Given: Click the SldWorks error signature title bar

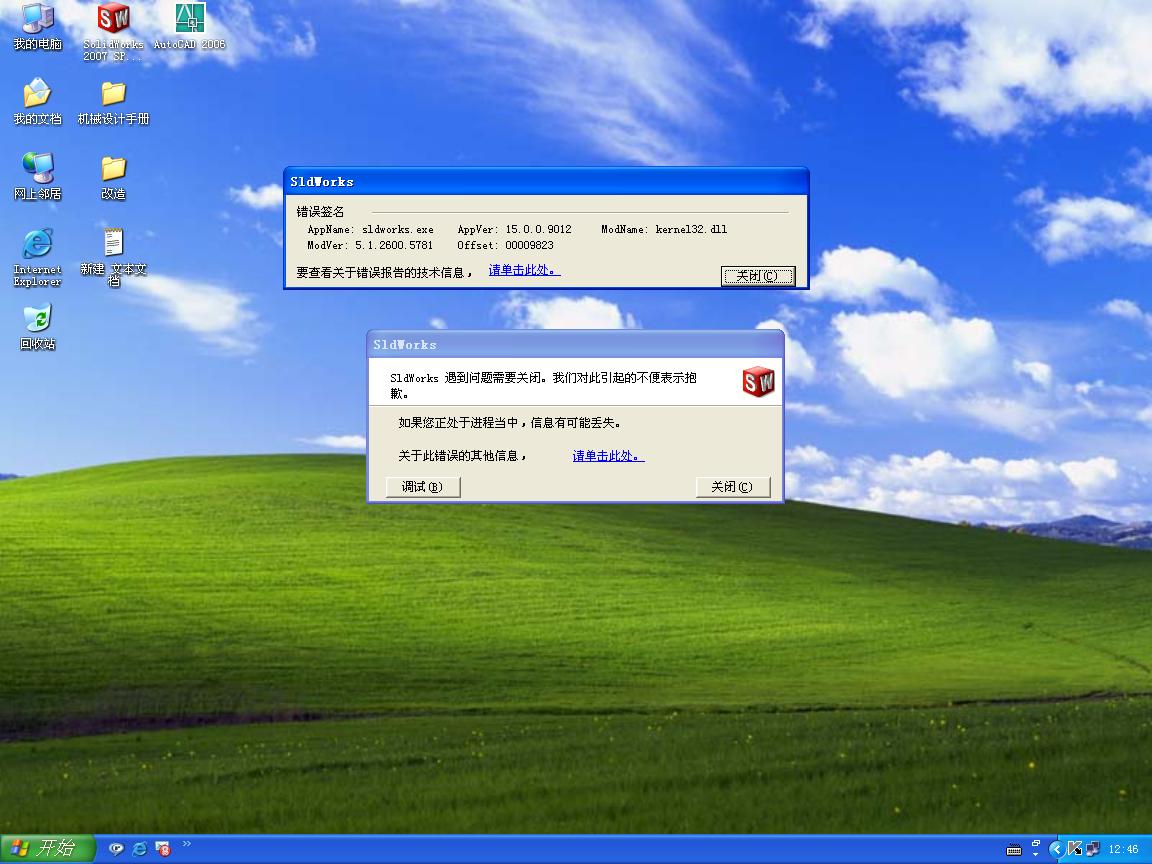Looking at the screenshot, I should 546,181.
